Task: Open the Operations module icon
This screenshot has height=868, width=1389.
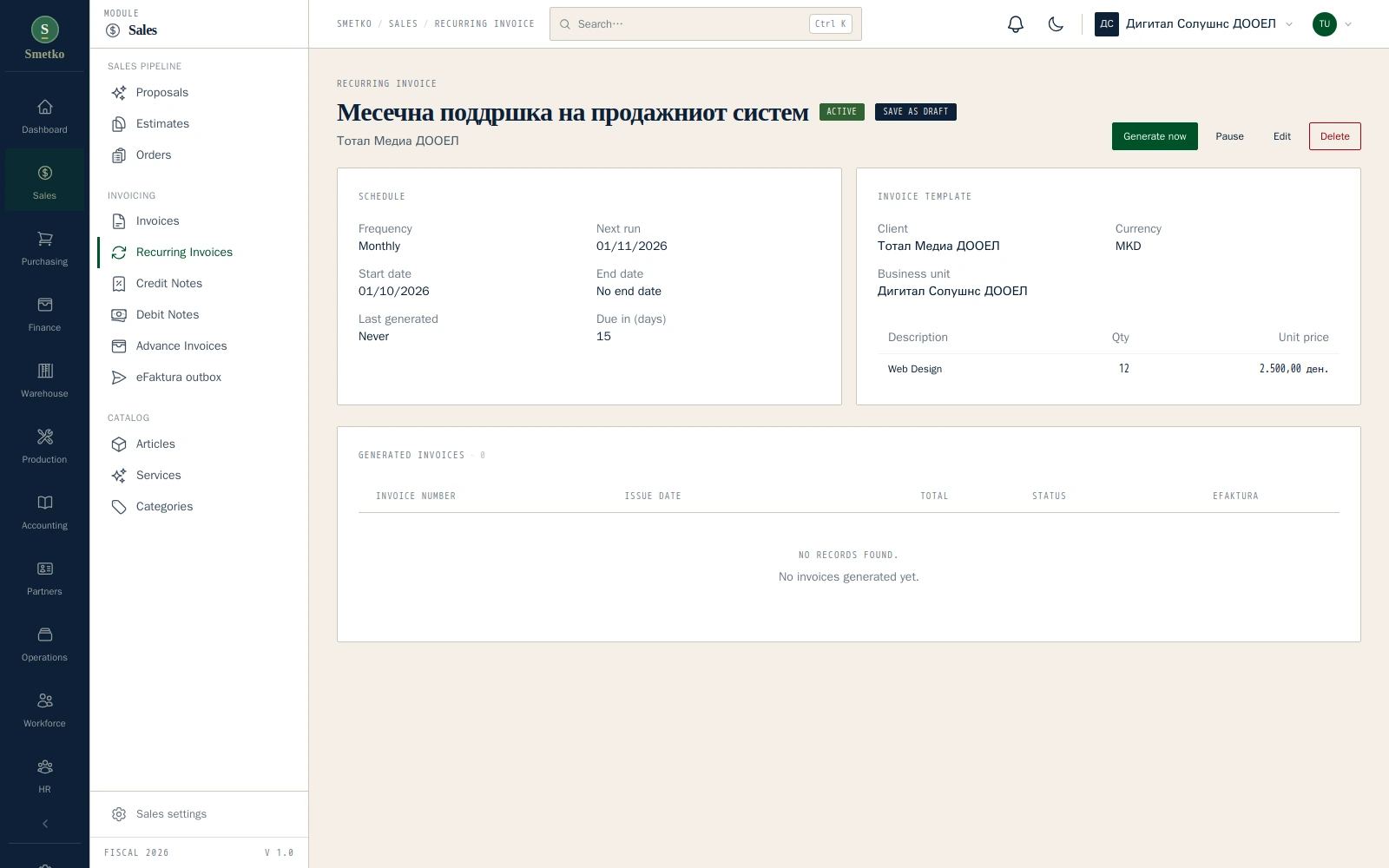Action: (44, 644)
